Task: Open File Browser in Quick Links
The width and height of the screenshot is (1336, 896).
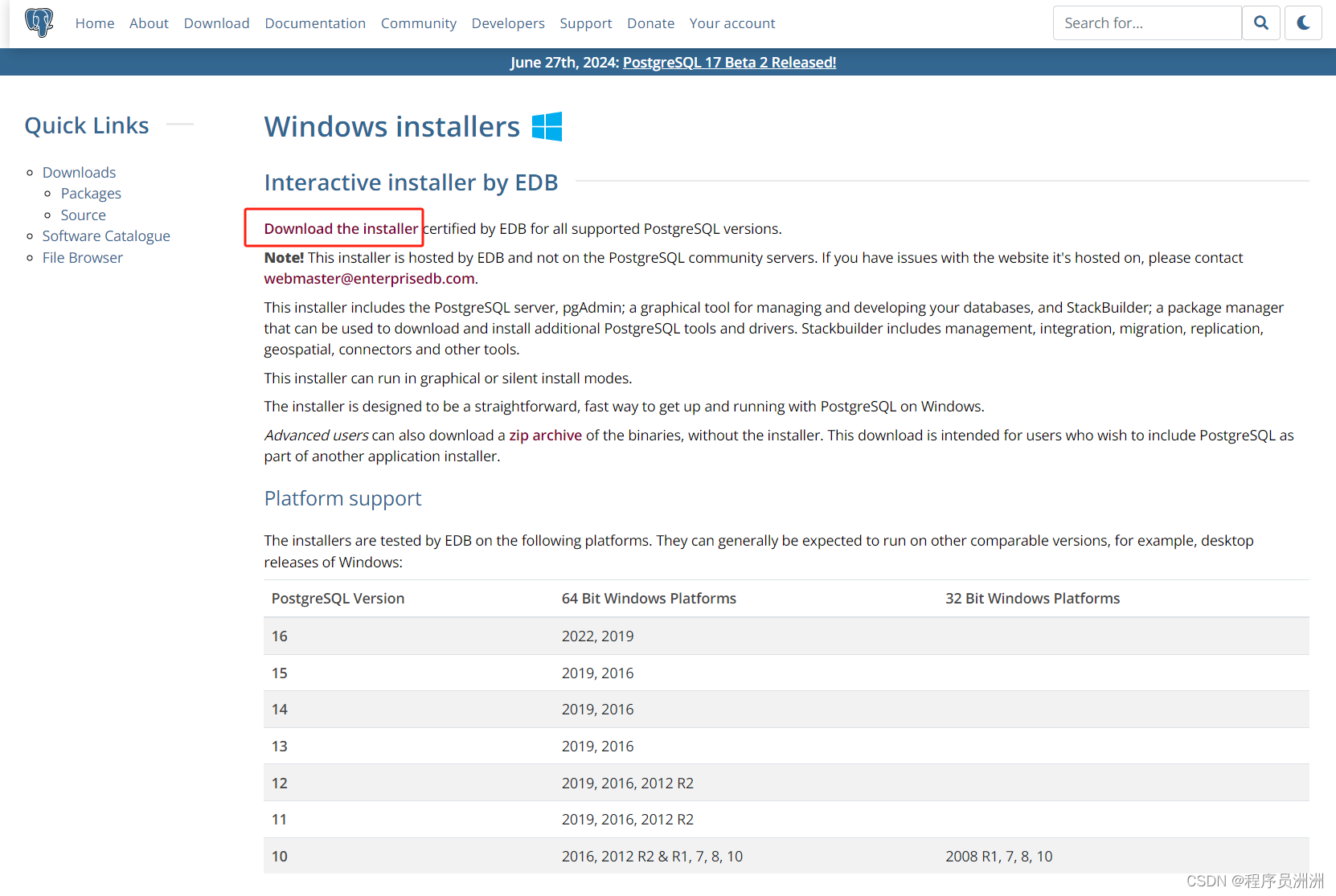Action: [83, 258]
